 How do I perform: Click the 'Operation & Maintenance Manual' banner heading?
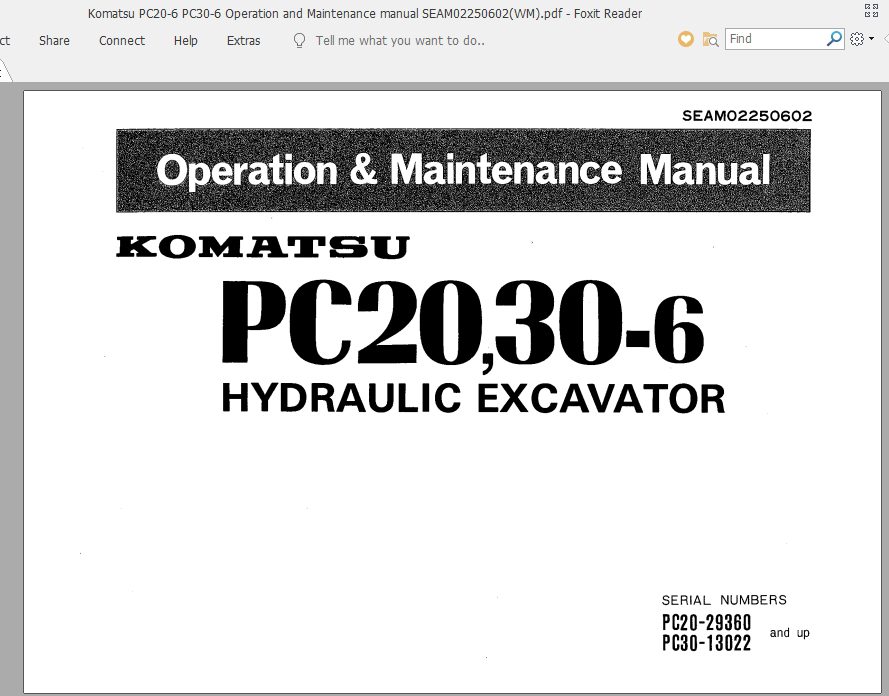[463, 170]
